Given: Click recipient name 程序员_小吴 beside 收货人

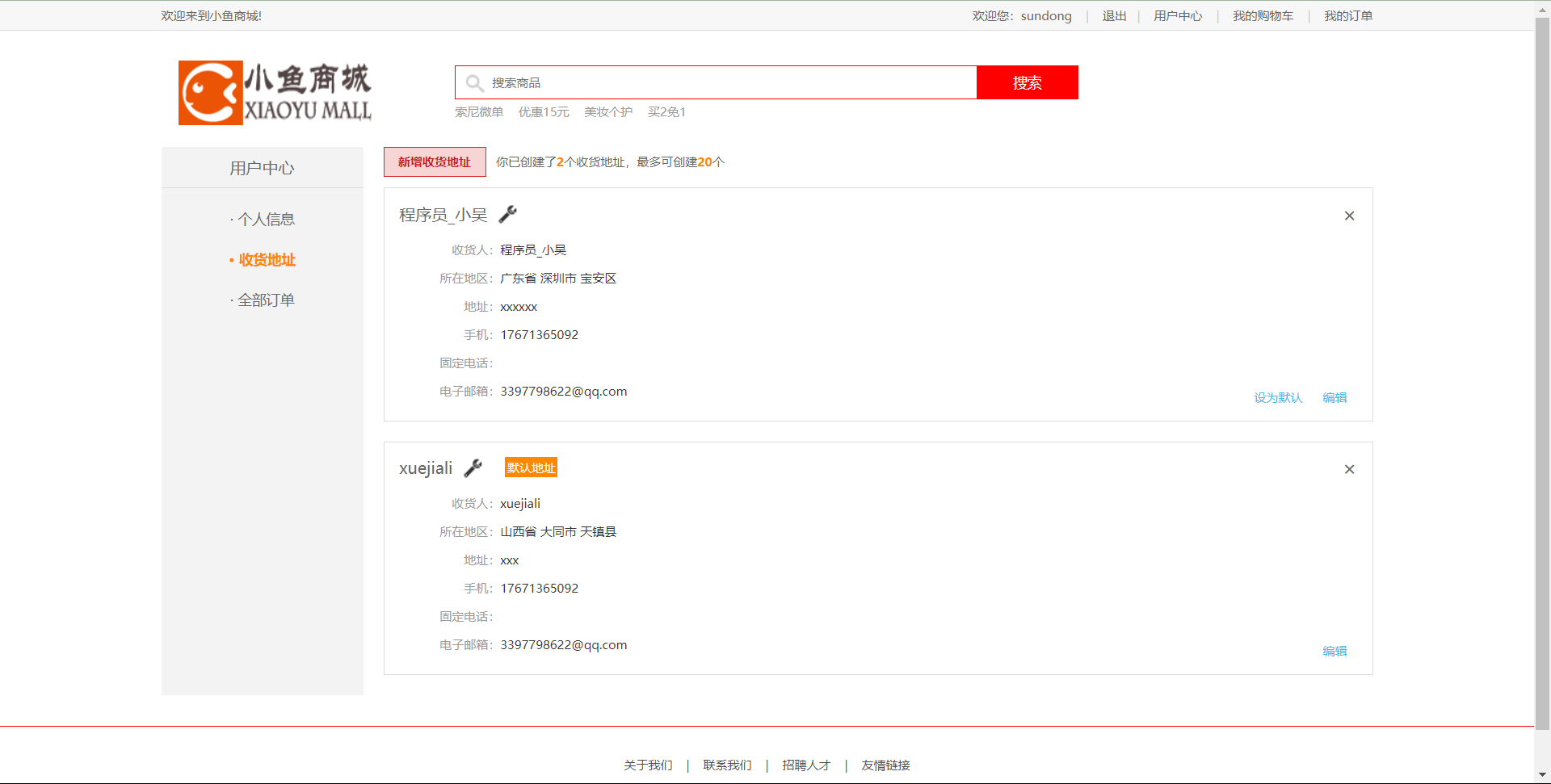Looking at the screenshot, I should click(533, 249).
